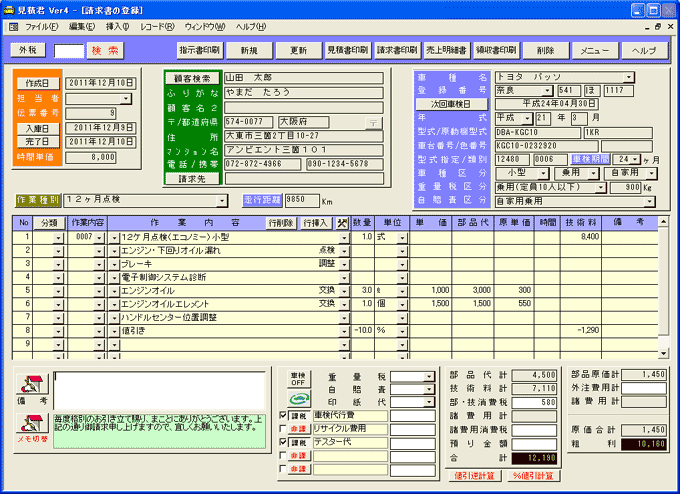Viewport: 680px width, 494px height.
Task: Click the 行削除 button
Action: 281,223
